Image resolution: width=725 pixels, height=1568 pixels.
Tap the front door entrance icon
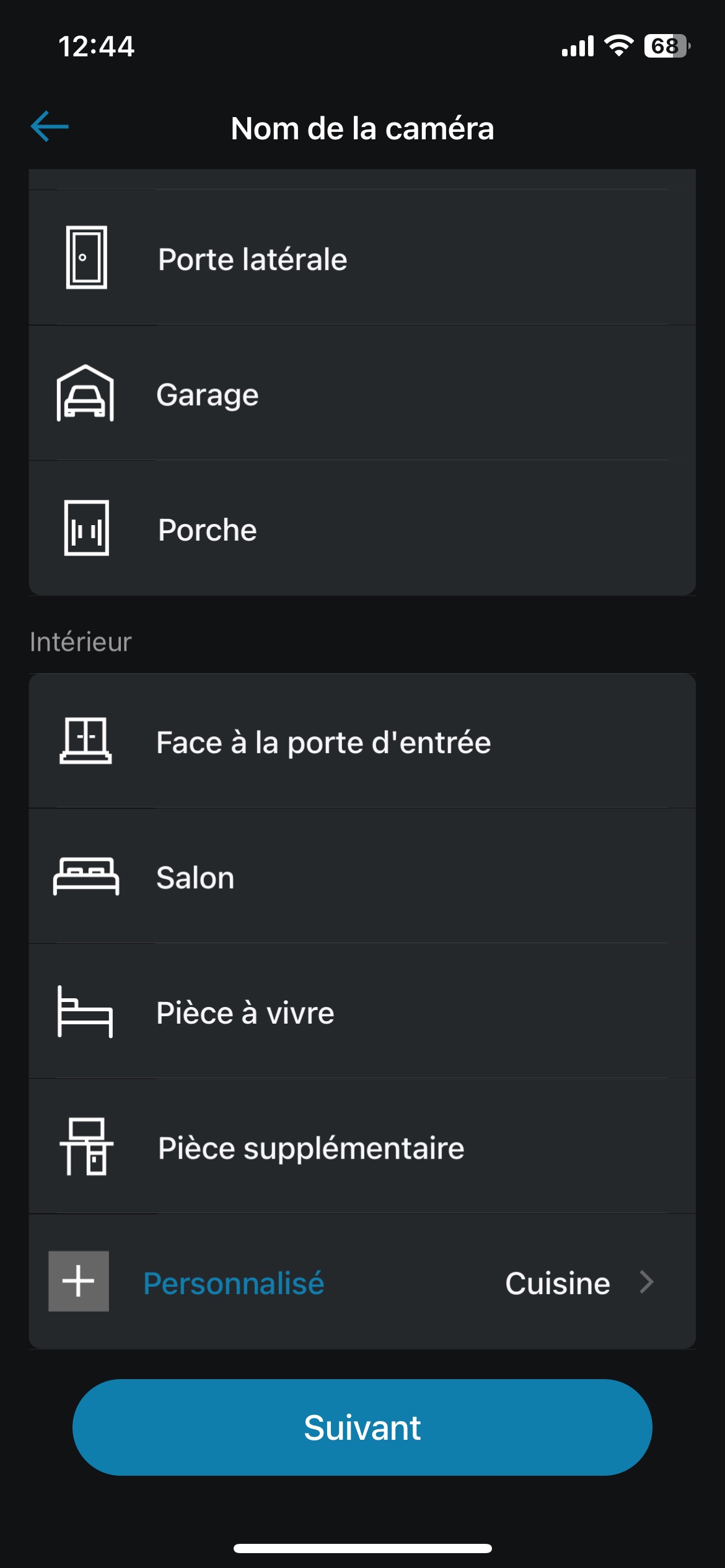[86, 741]
